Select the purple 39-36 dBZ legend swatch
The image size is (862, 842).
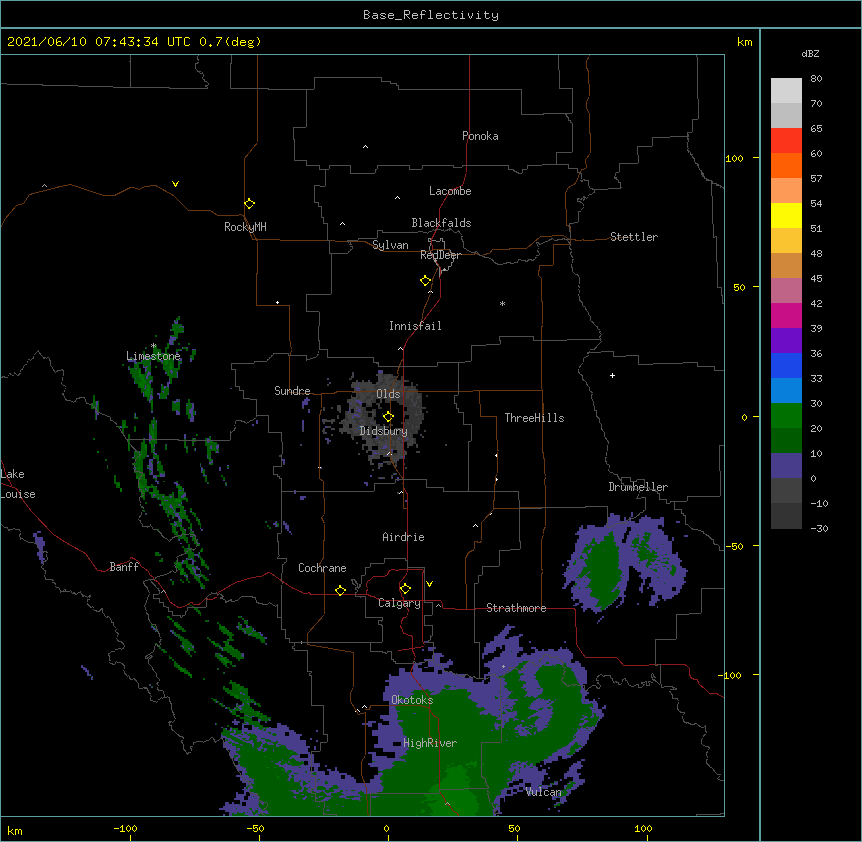click(x=786, y=341)
